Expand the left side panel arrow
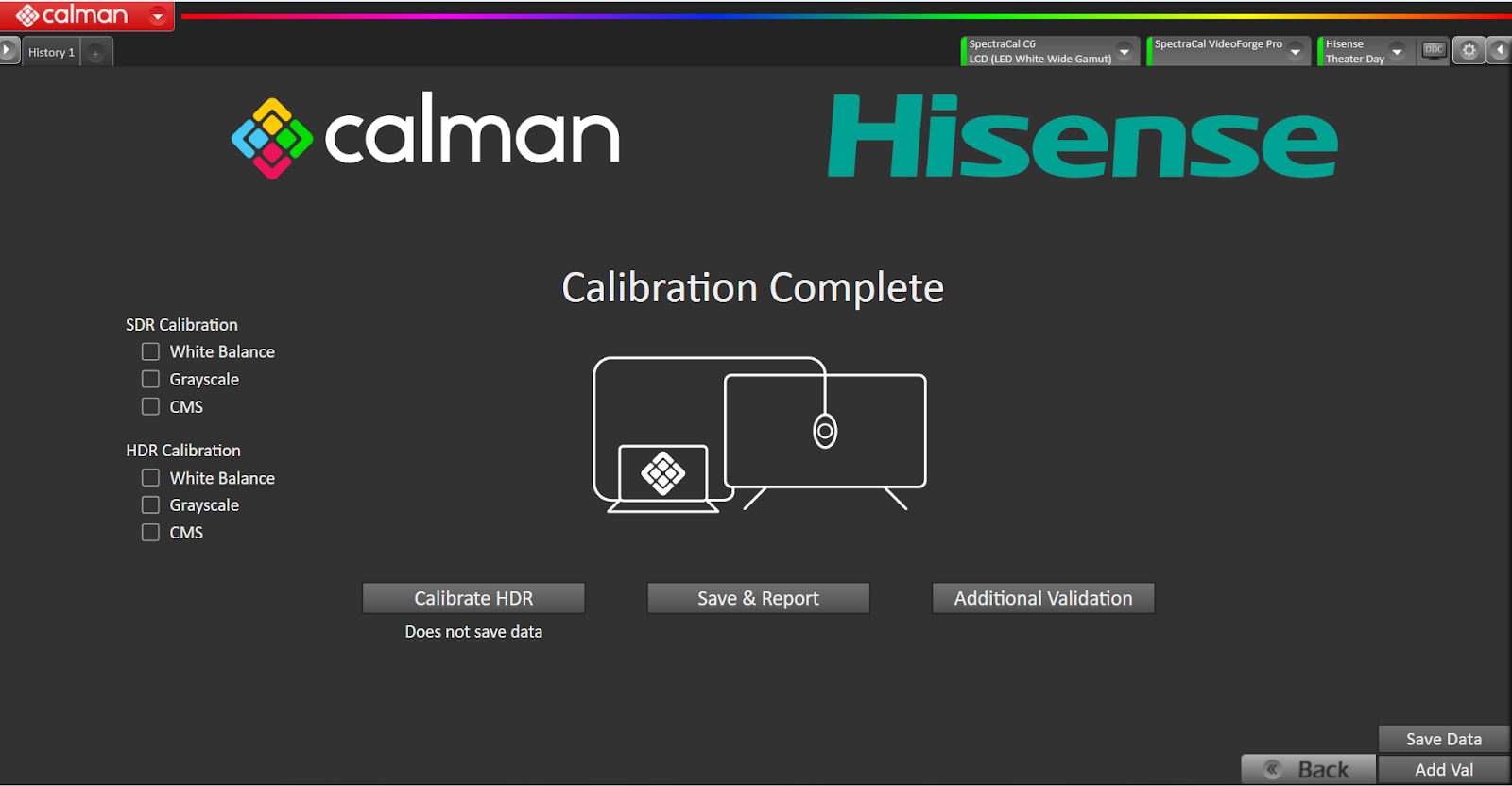The width and height of the screenshot is (1512, 786). click(9, 50)
